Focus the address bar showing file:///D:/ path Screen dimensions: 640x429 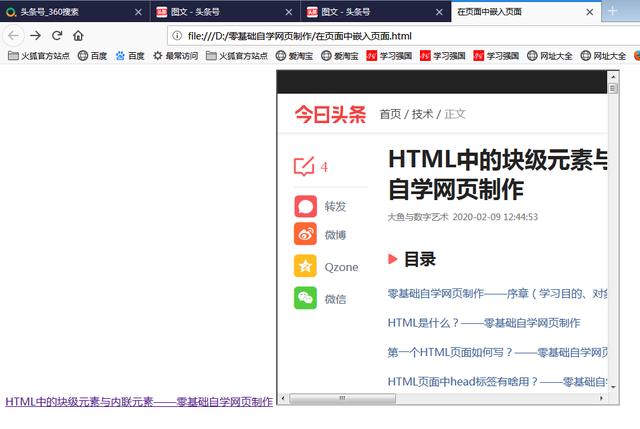pos(403,36)
